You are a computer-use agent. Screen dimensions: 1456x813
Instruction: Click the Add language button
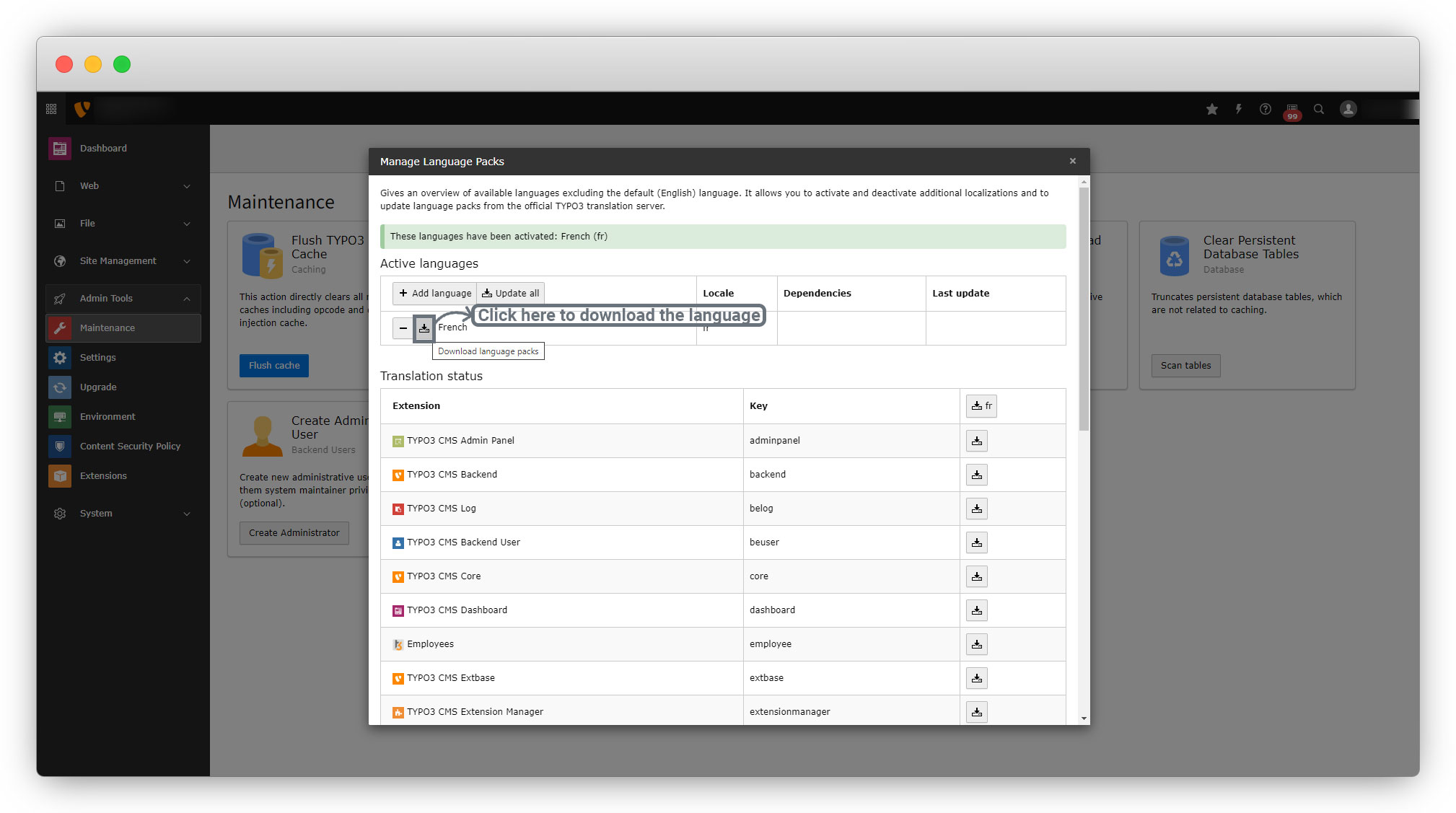(435, 294)
